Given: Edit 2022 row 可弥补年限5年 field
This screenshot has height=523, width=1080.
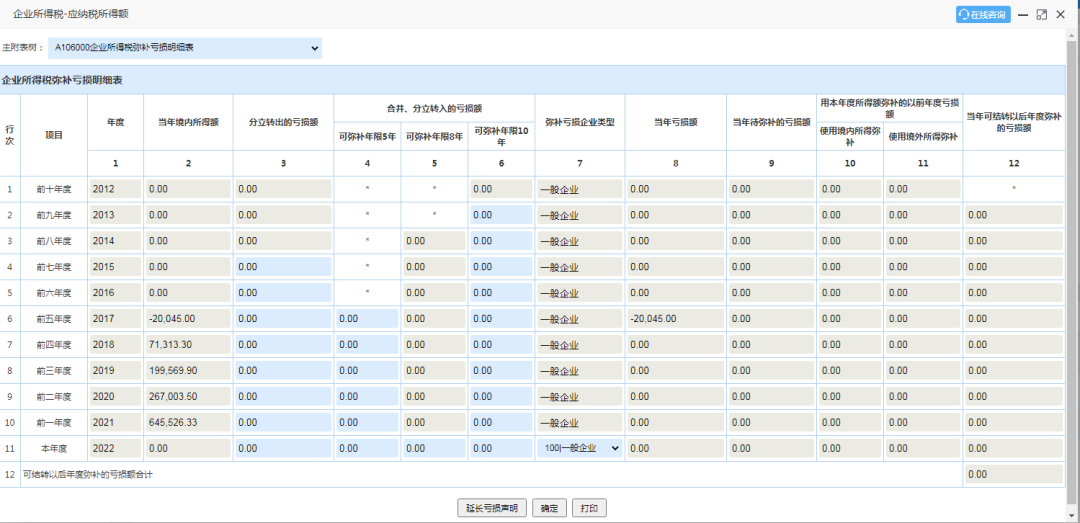Looking at the screenshot, I should [367, 449].
